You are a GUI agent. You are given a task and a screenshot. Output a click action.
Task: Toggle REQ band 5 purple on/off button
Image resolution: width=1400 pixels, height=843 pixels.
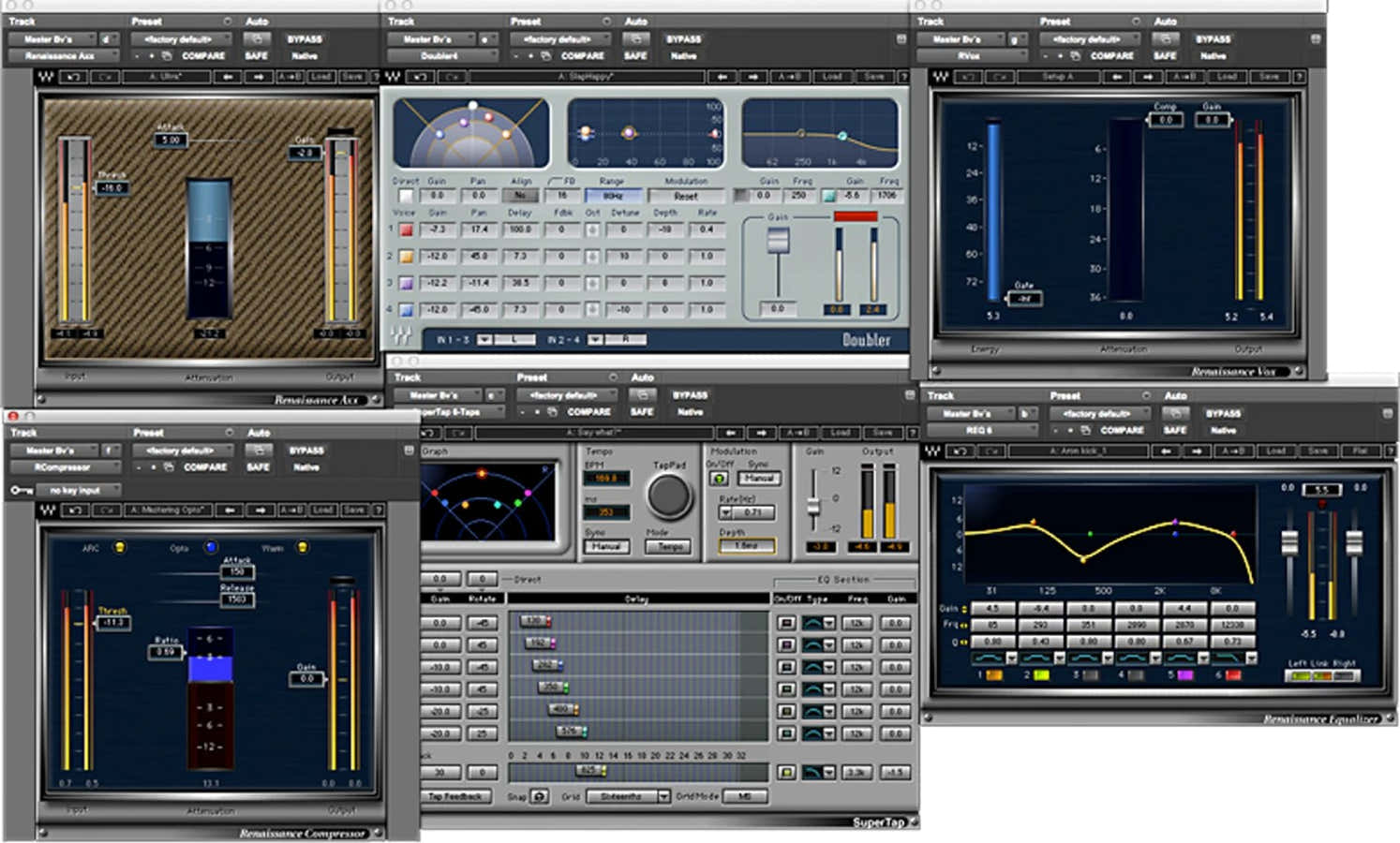tap(1185, 674)
